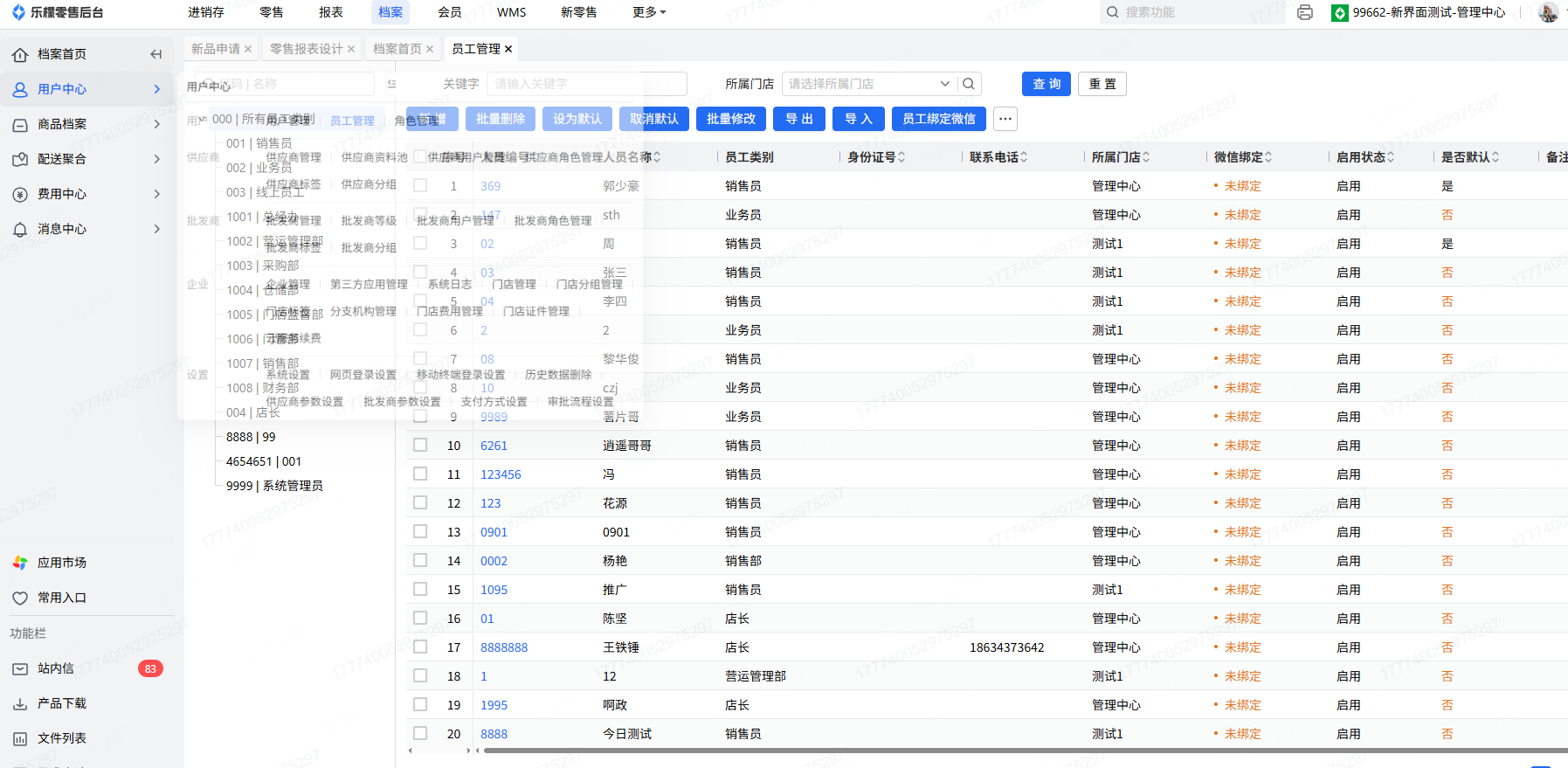Expand 用户中心 with its chevron arrow
This screenshot has width=1568, height=768.
coord(157,89)
